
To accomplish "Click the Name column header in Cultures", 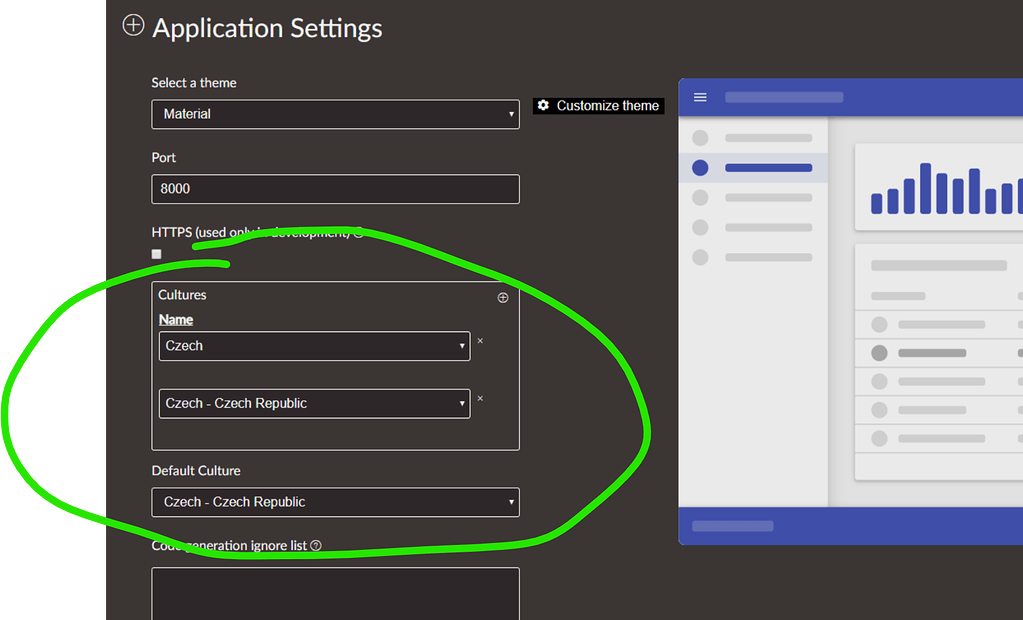I will point(176,319).
